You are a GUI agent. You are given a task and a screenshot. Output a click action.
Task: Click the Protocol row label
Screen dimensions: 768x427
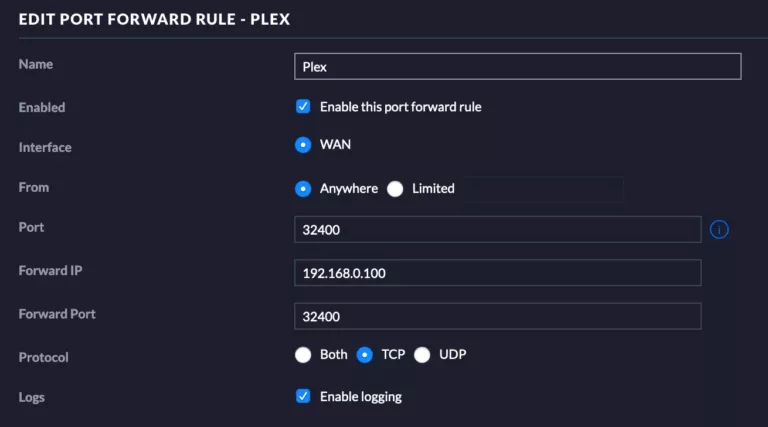(43, 357)
